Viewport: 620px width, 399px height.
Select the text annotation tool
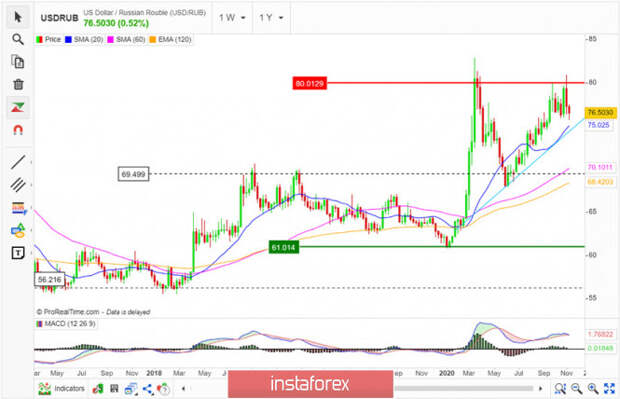click(18, 253)
